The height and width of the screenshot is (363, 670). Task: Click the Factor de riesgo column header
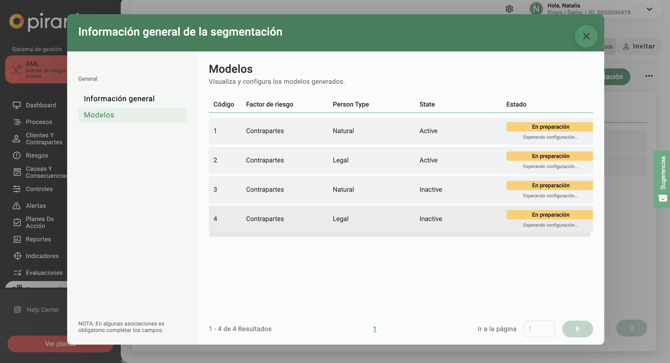pyautogui.click(x=269, y=104)
